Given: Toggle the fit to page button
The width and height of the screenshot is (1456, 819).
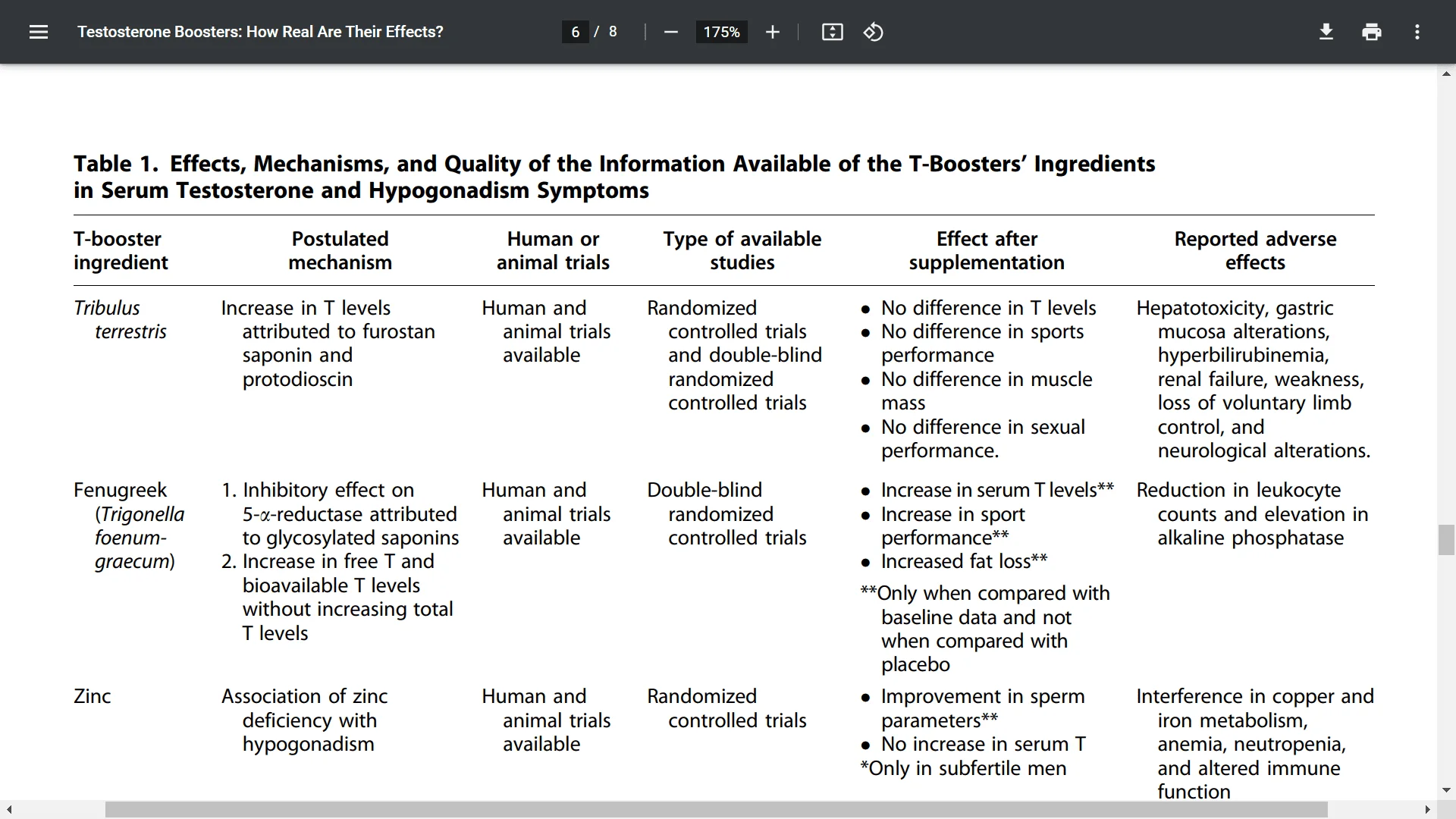Looking at the screenshot, I should click(x=832, y=32).
